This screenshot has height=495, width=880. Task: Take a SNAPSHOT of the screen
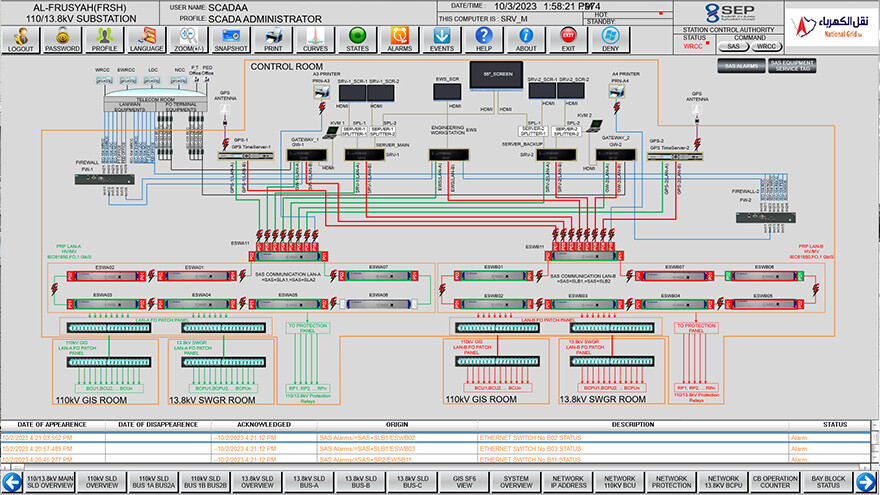[231, 40]
